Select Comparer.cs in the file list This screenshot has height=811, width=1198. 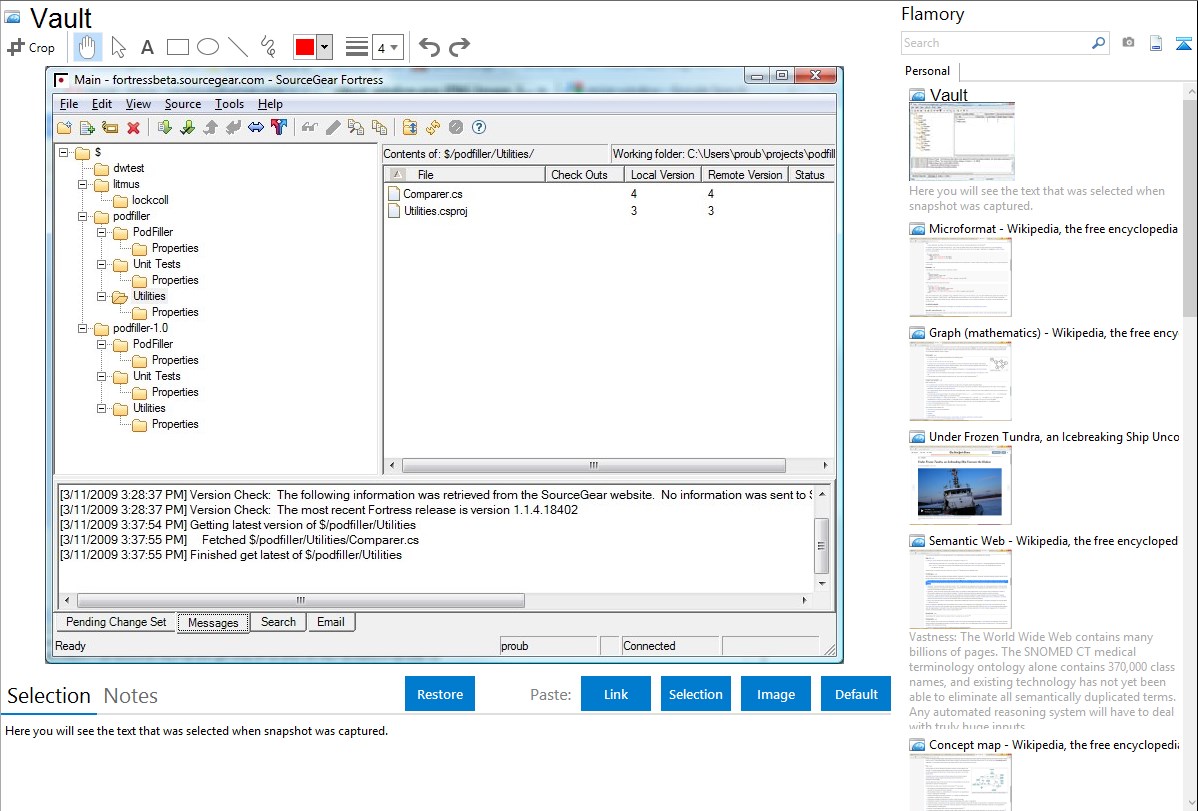[432, 194]
